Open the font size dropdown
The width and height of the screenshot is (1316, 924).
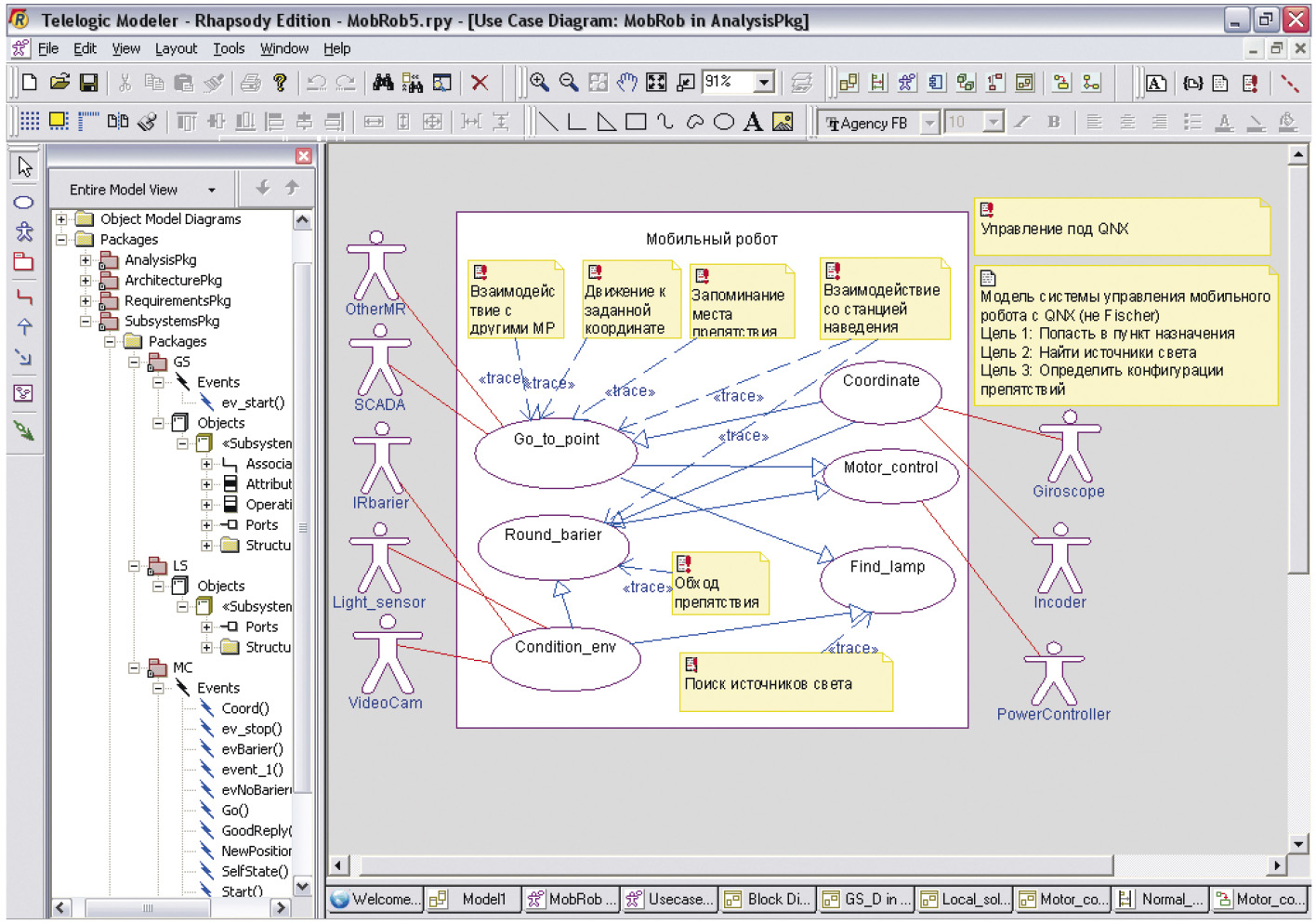[x=994, y=123]
